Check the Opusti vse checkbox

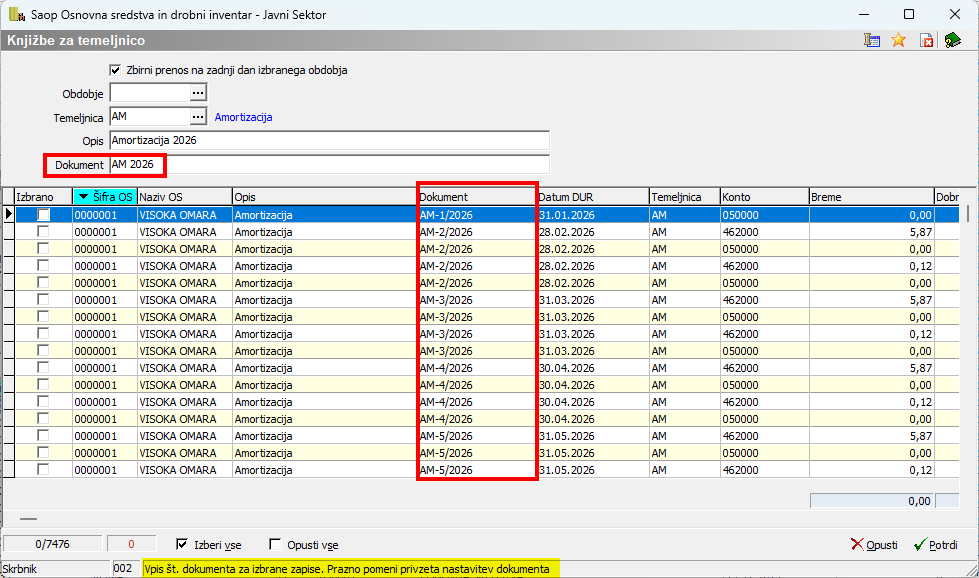click(x=276, y=545)
